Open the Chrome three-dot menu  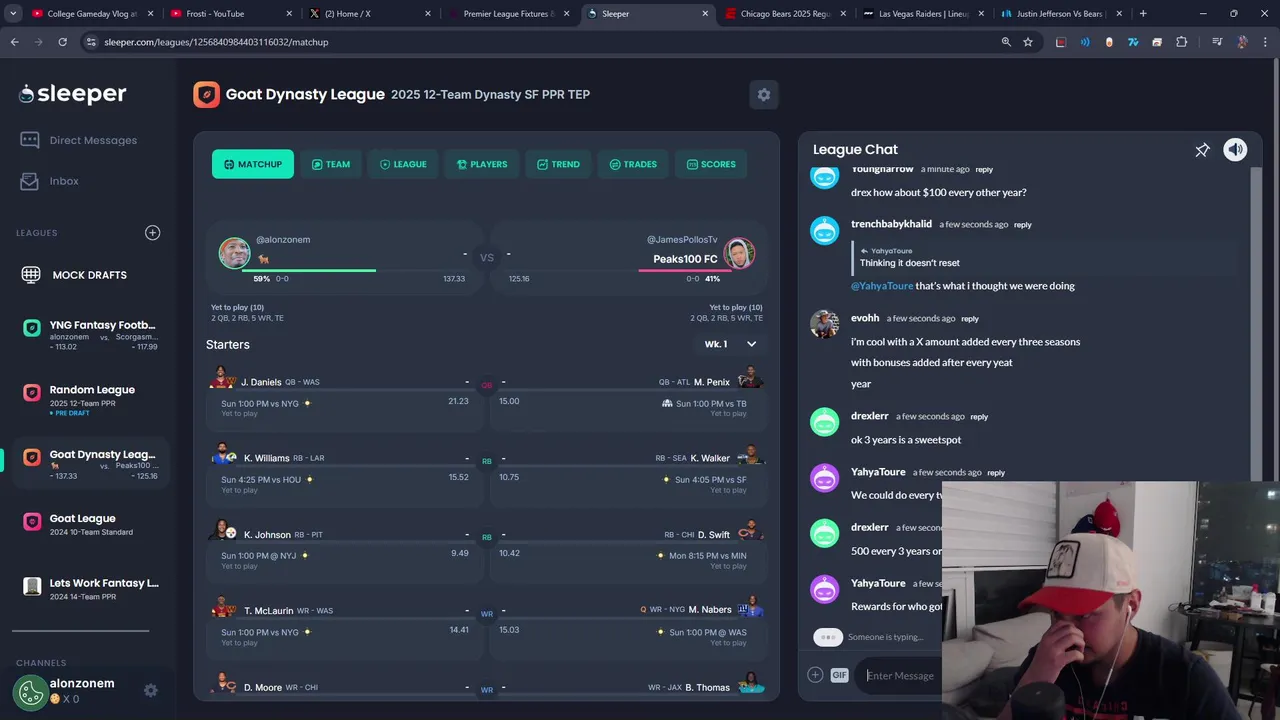coord(1266,42)
